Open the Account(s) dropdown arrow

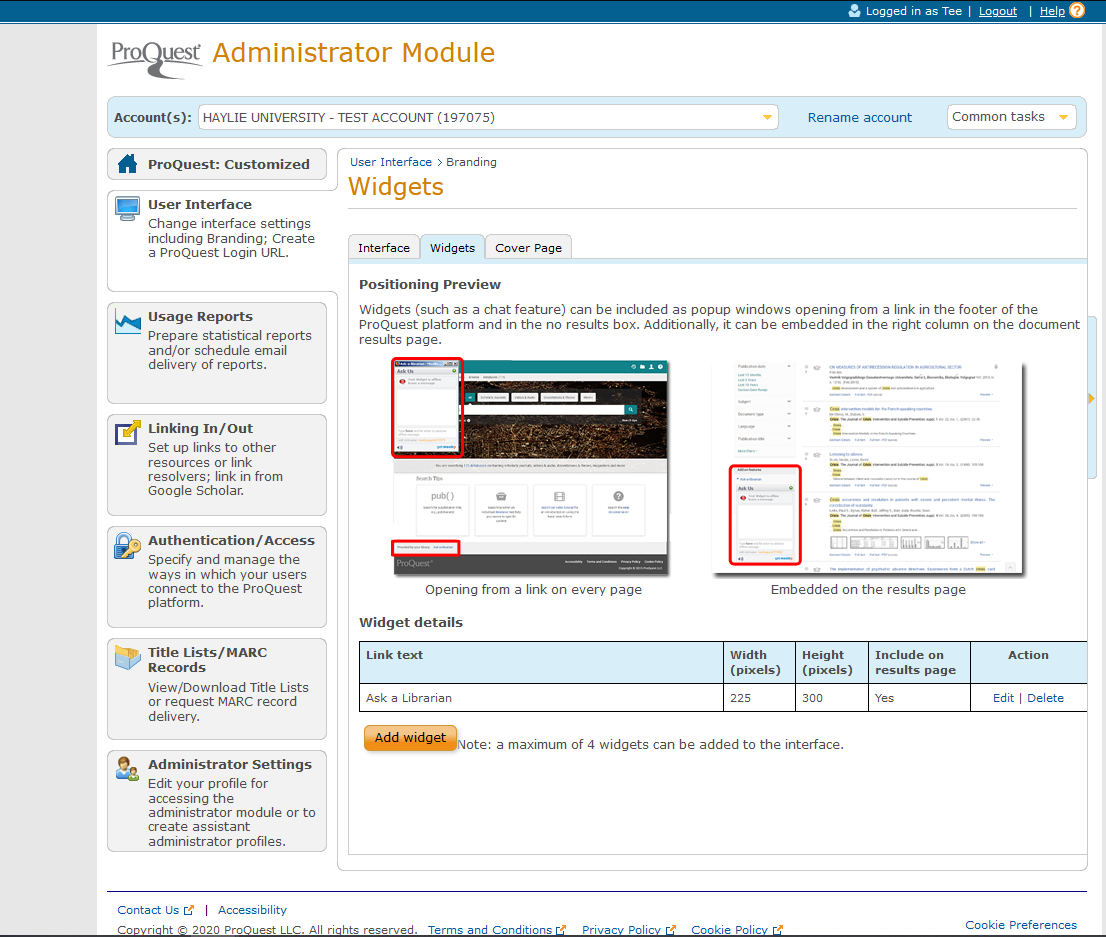click(767, 117)
